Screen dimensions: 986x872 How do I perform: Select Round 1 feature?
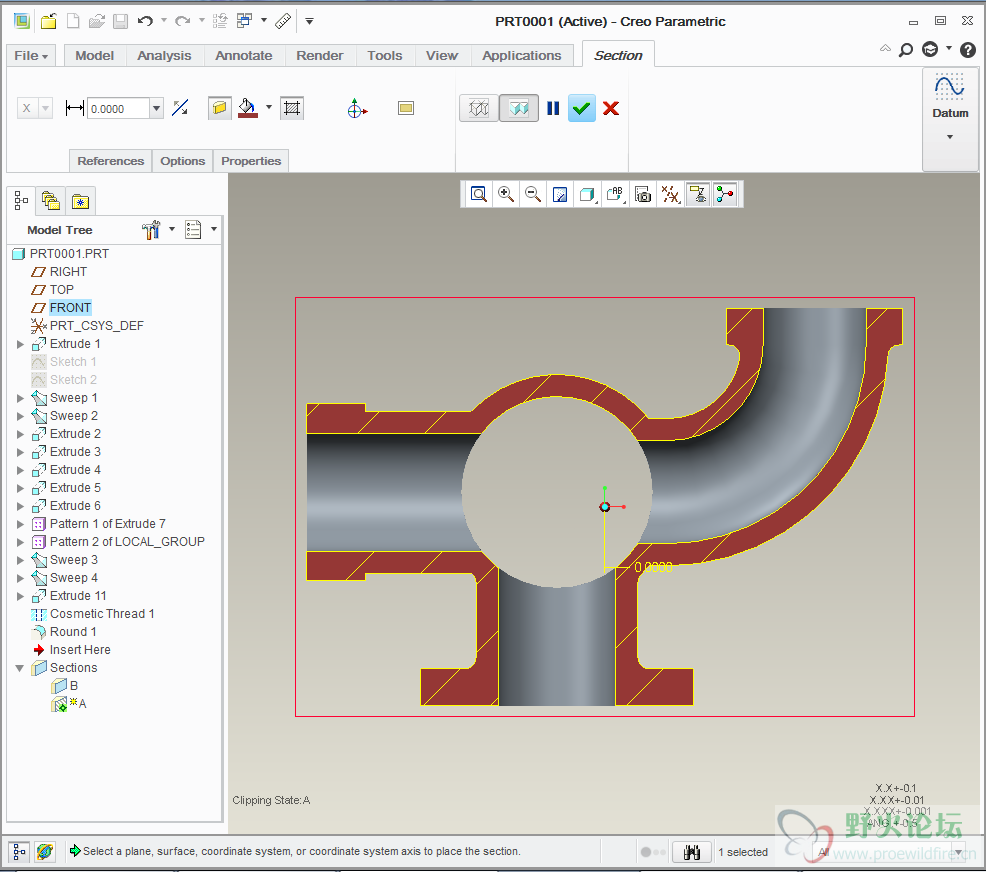[73, 632]
